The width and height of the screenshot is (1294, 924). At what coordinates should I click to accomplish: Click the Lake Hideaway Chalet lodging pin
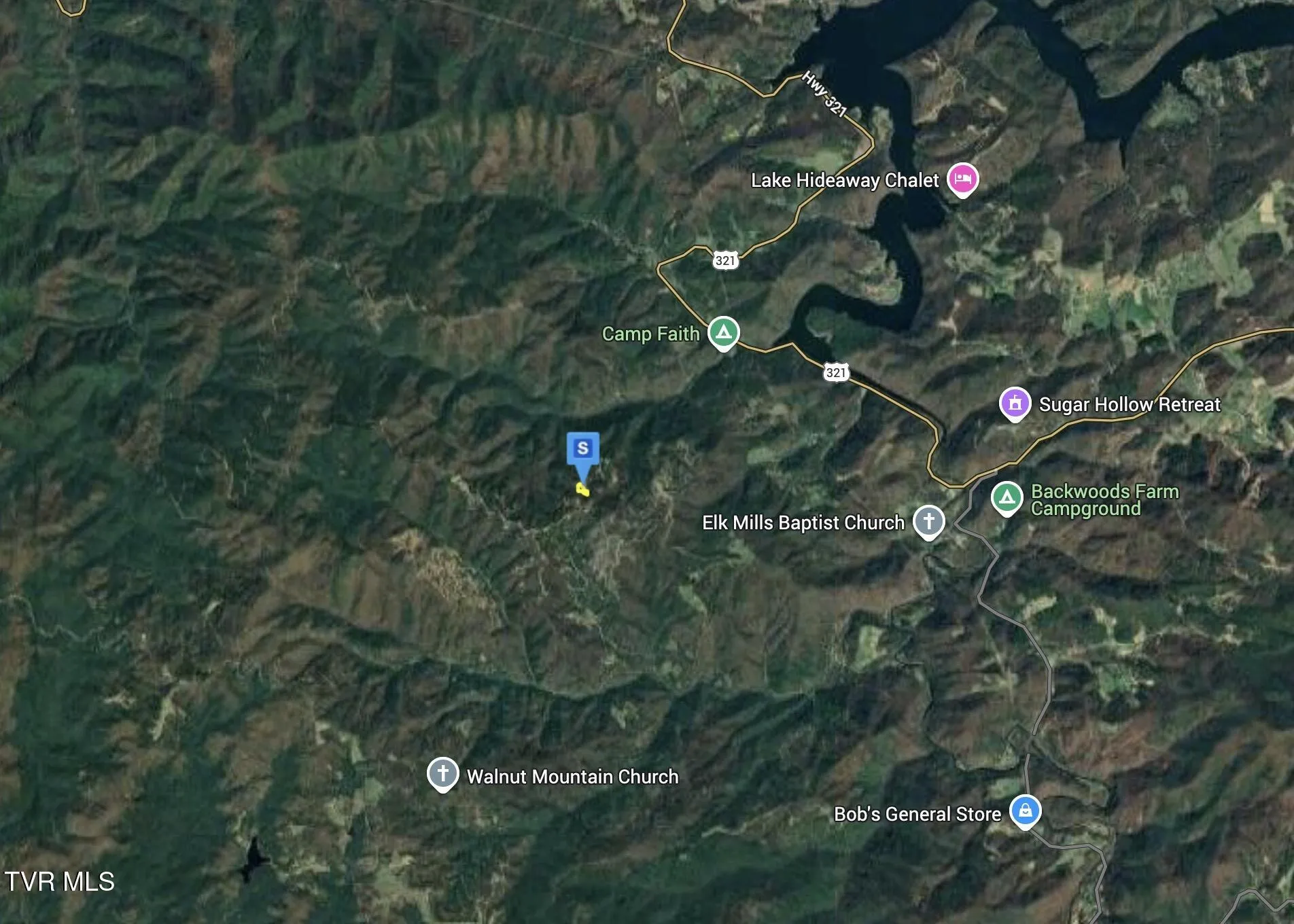(962, 180)
